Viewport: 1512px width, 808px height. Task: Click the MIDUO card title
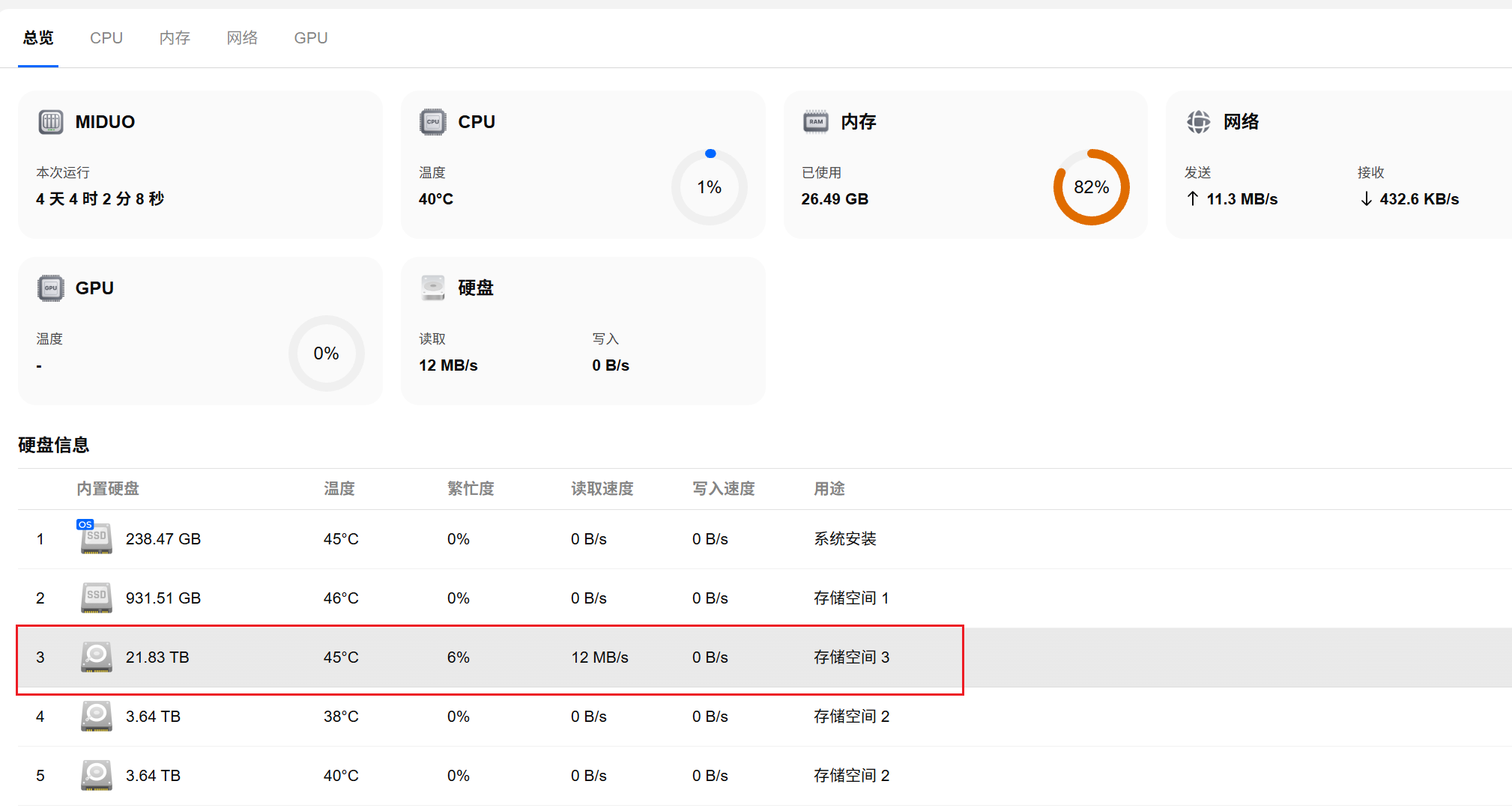105,121
